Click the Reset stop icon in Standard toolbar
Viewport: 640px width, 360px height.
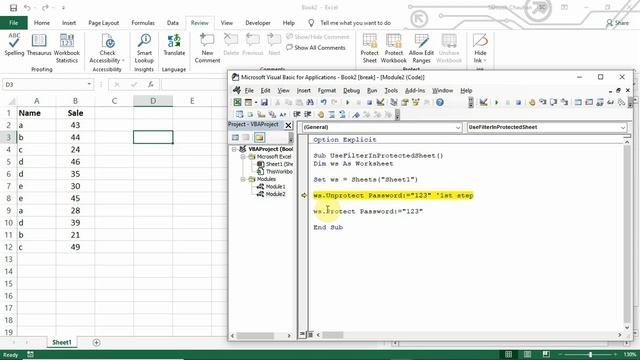pos(369,102)
